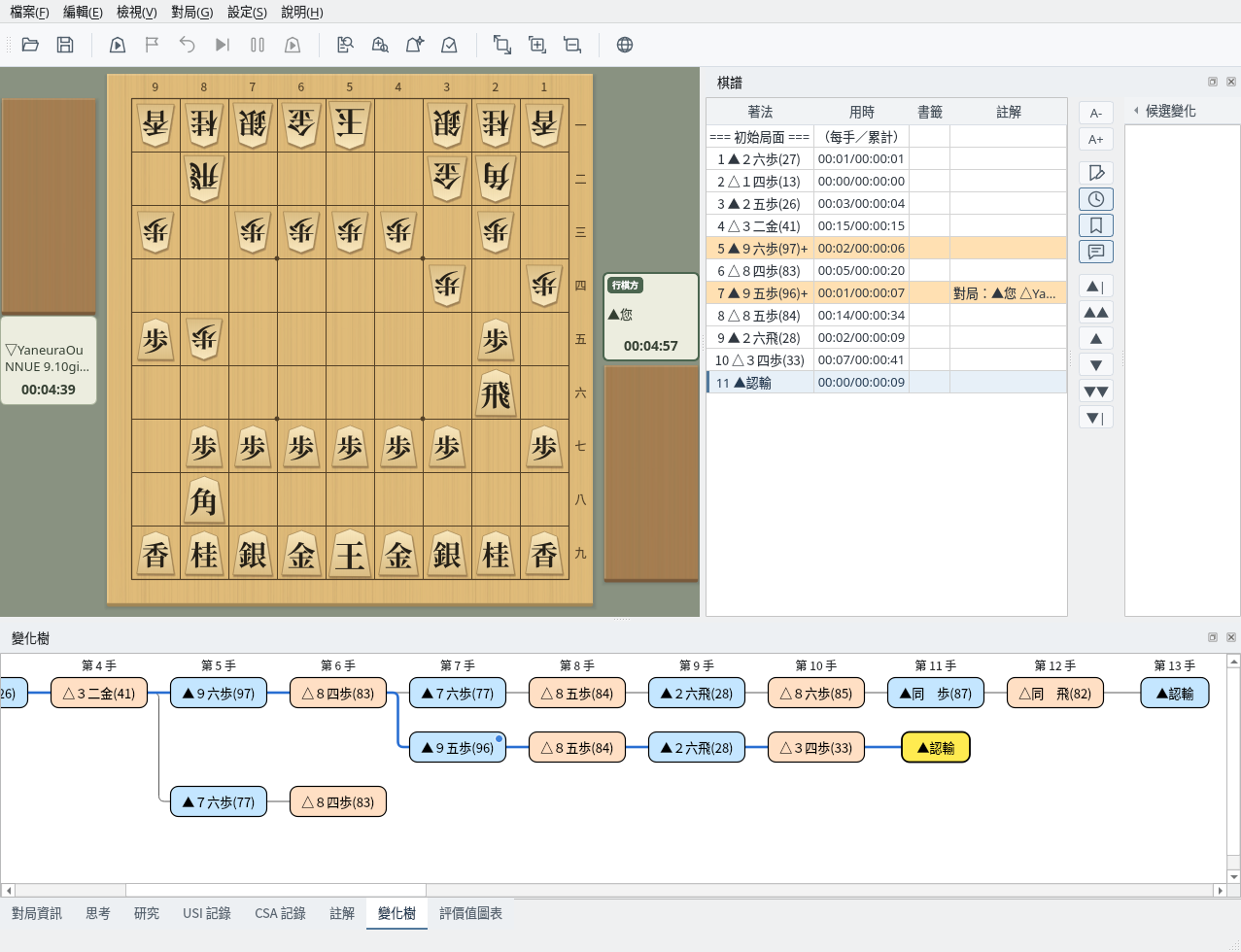Screen dimensions: 1241x952
Task: Collapse the 候選變化 panel arrow
Action: tap(1136, 111)
